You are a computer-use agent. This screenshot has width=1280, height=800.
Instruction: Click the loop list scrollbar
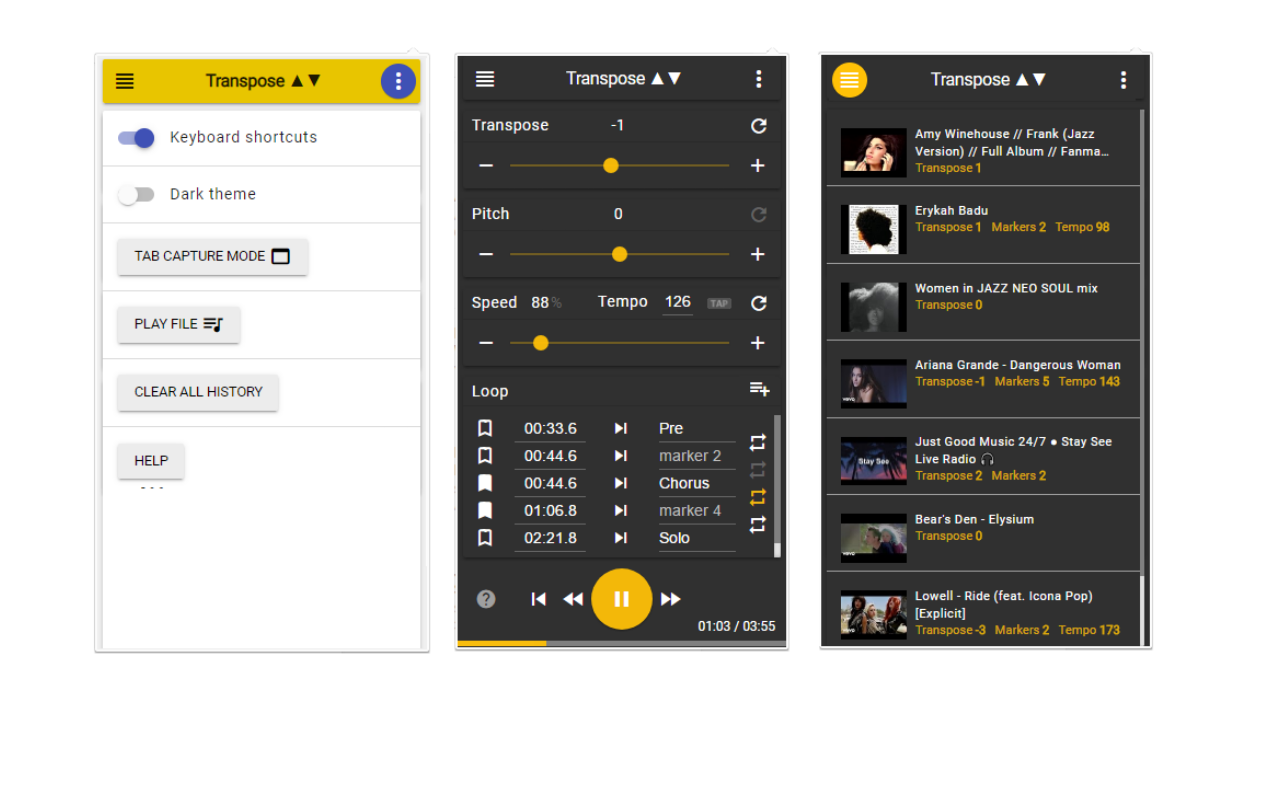pyautogui.click(x=777, y=486)
